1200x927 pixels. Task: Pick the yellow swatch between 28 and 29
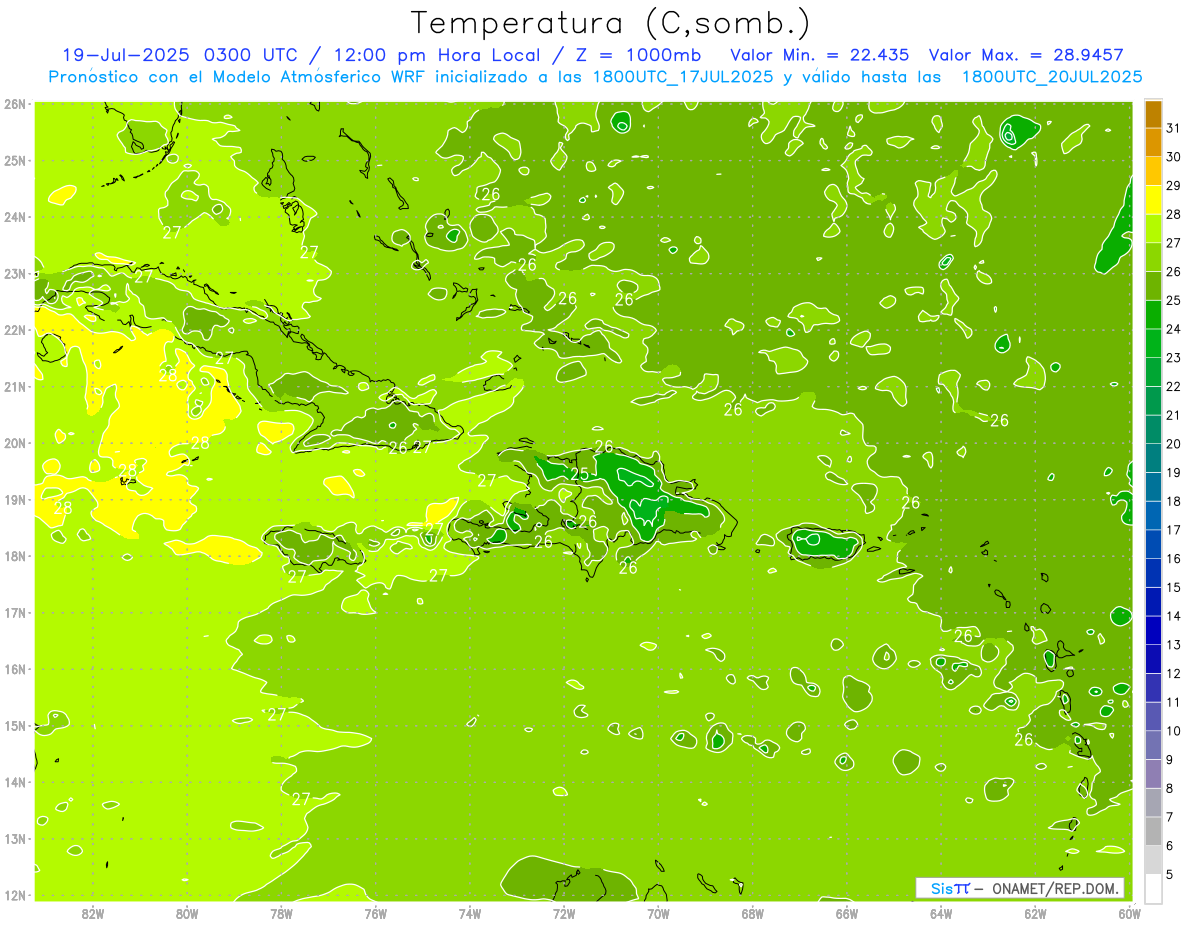[x=1153, y=200]
